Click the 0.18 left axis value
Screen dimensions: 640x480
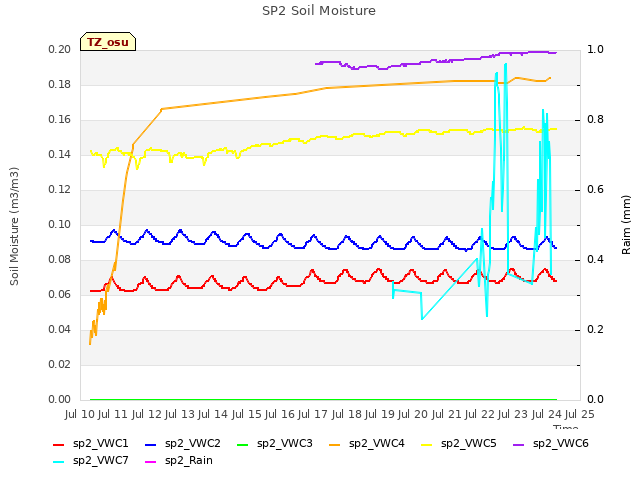click(60, 84)
